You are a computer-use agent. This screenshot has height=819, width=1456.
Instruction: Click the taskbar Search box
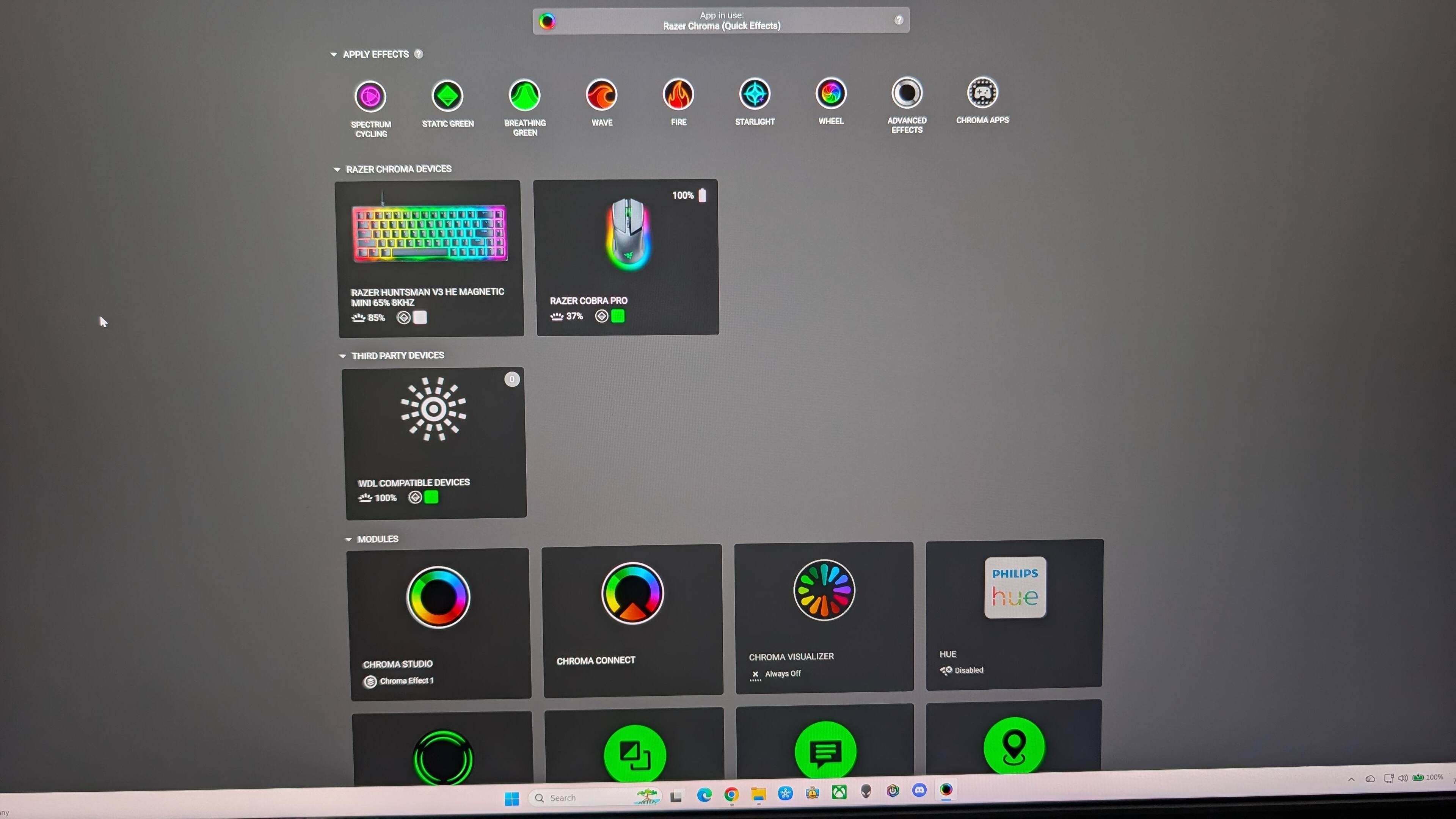click(594, 797)
